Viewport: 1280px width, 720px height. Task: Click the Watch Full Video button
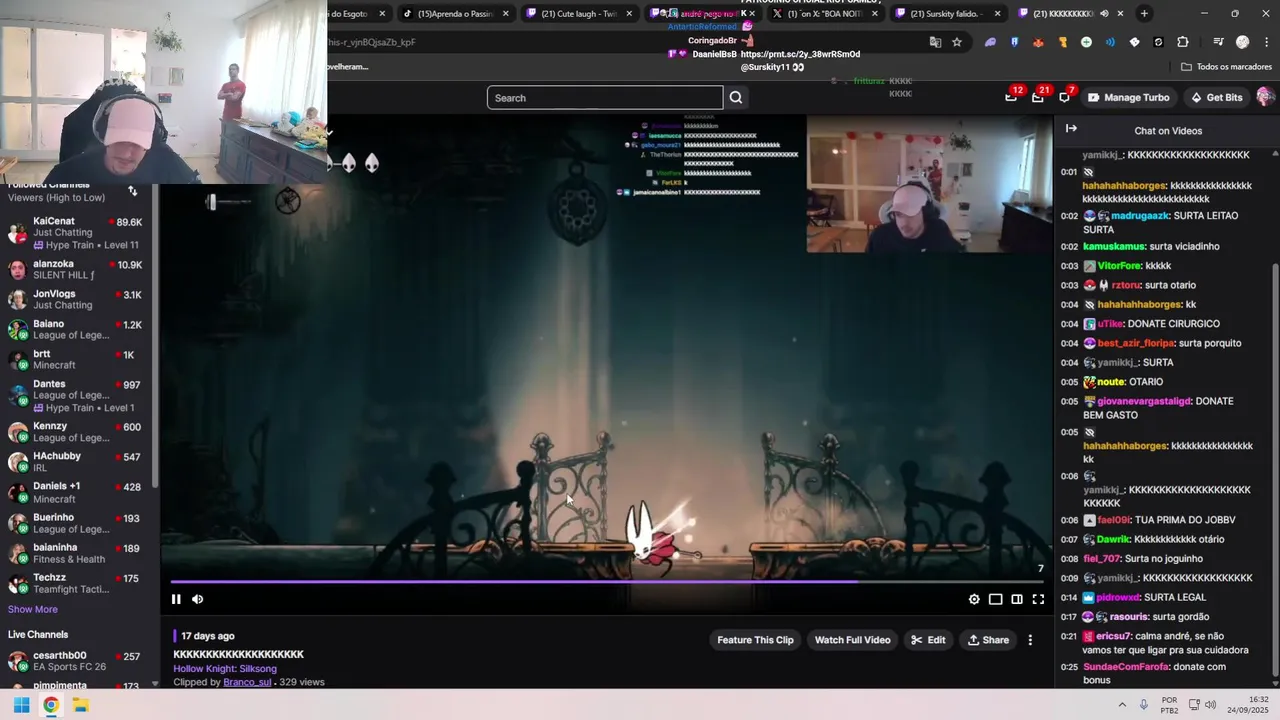[852, 640]
